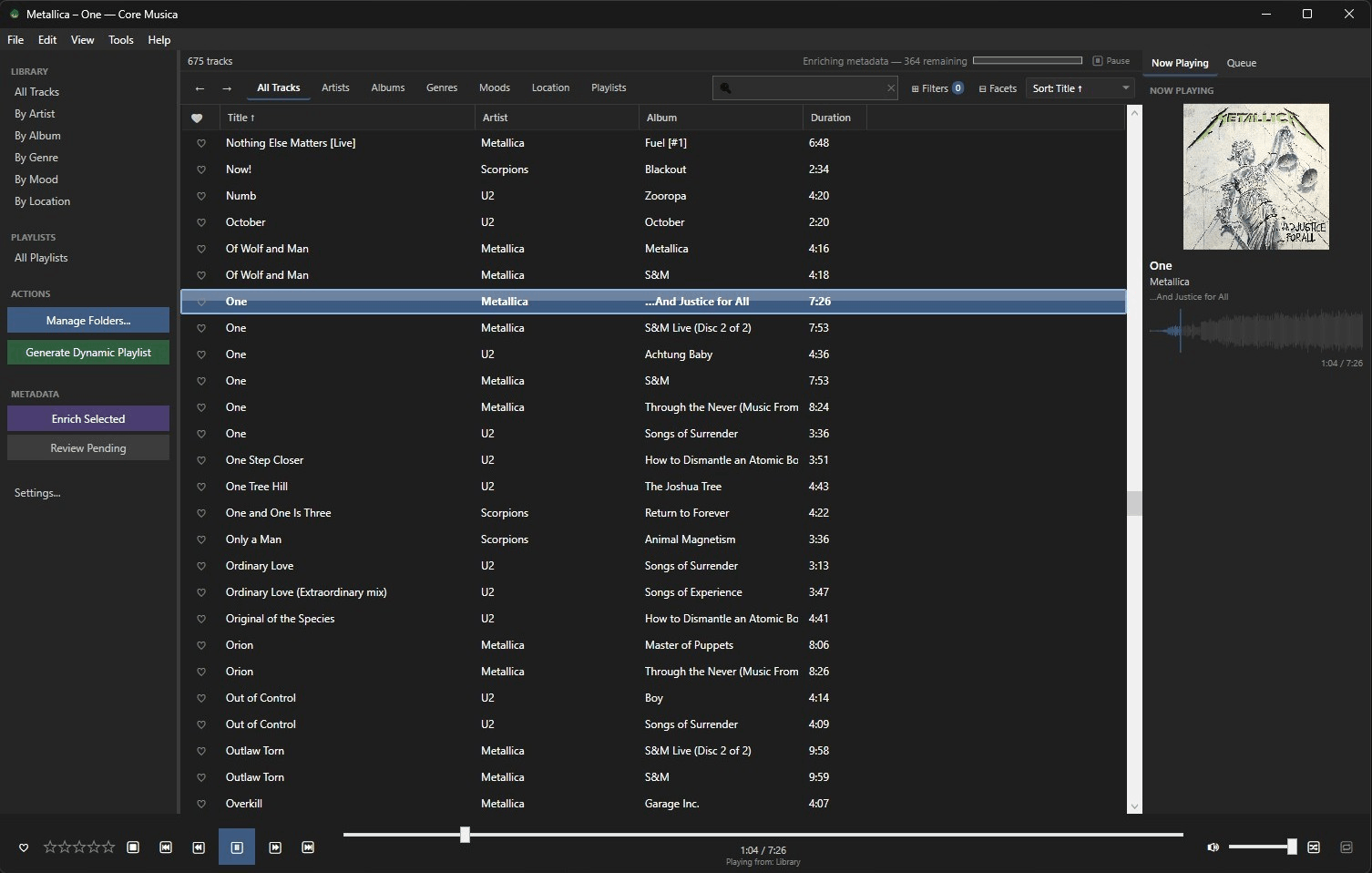Switch to the Queue tab
This screenshot has height=873, width=1372.
coord(1241,63)
